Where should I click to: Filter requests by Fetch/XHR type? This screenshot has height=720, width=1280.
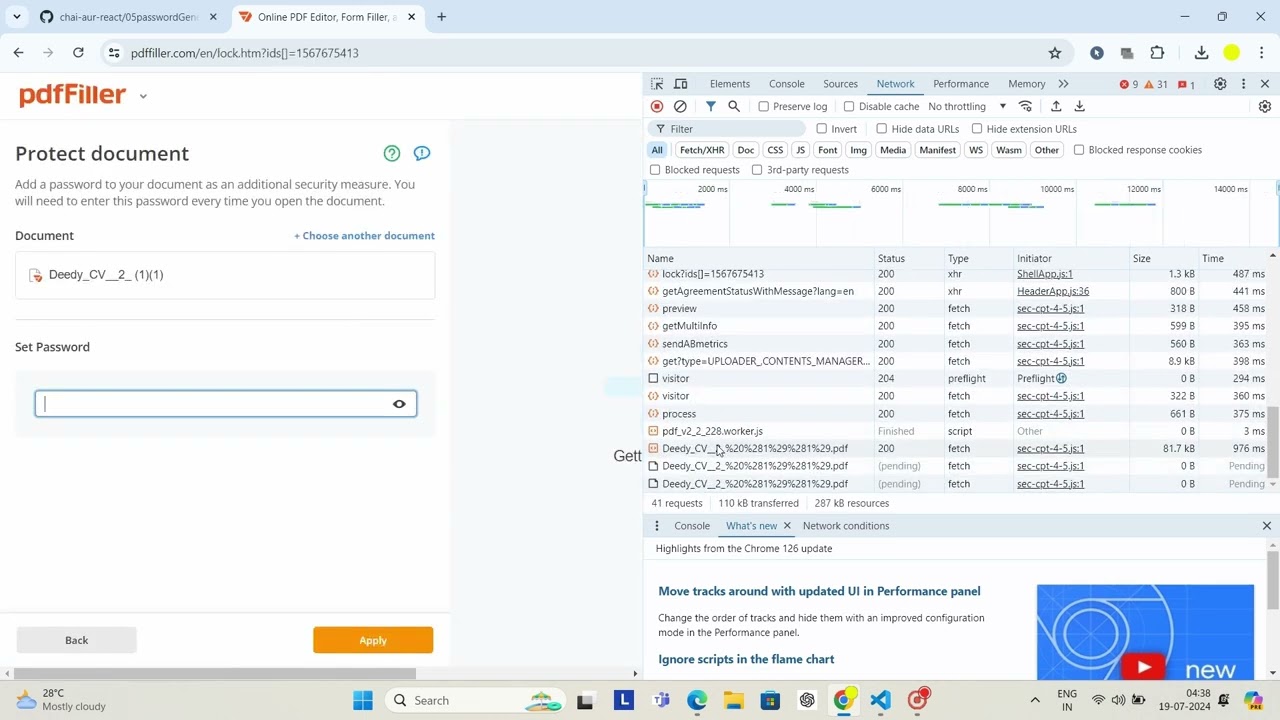pos(701,150)
